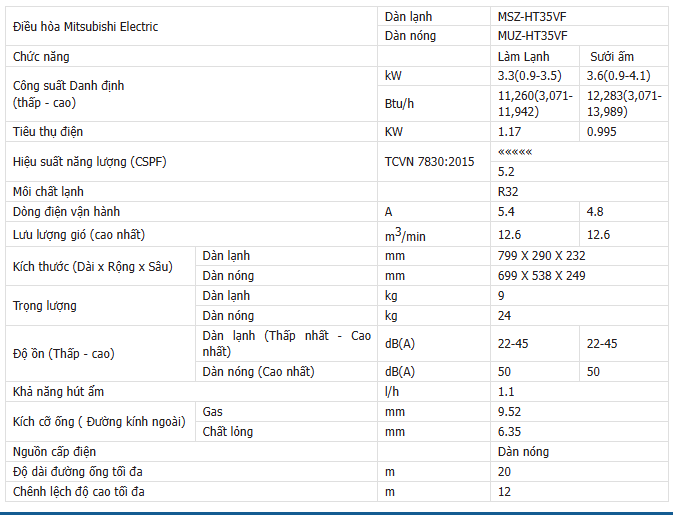Viewport: 673px width, 515px height.
Task: Click the Khả năng hút ẩm row label
Action: (58, 391)
